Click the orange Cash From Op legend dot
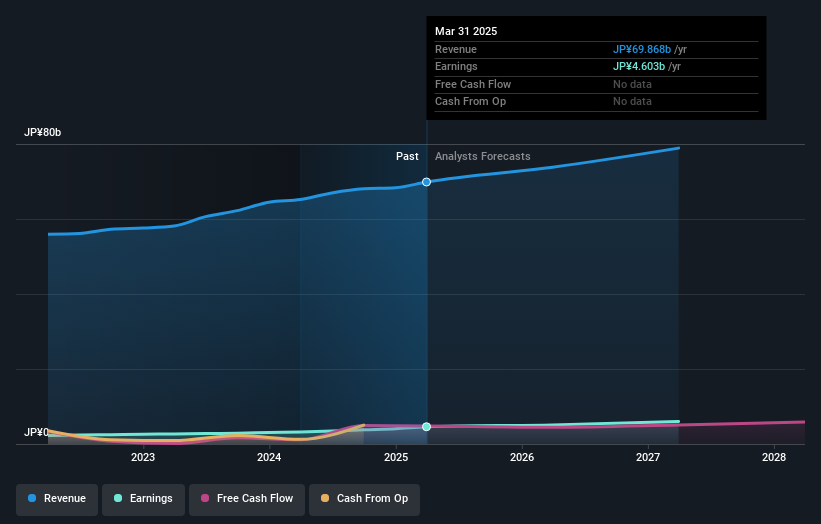The width and height of the screenshot is (821, 524). 325,498
